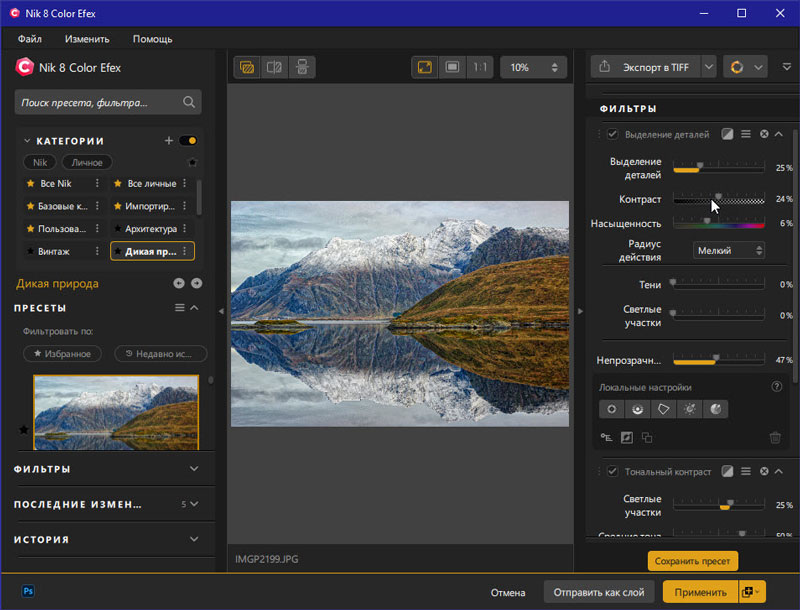This screenshot has height=610, width=800.
Task: Click the Сохранить пресет button
Action: click(x=692, y=561)
